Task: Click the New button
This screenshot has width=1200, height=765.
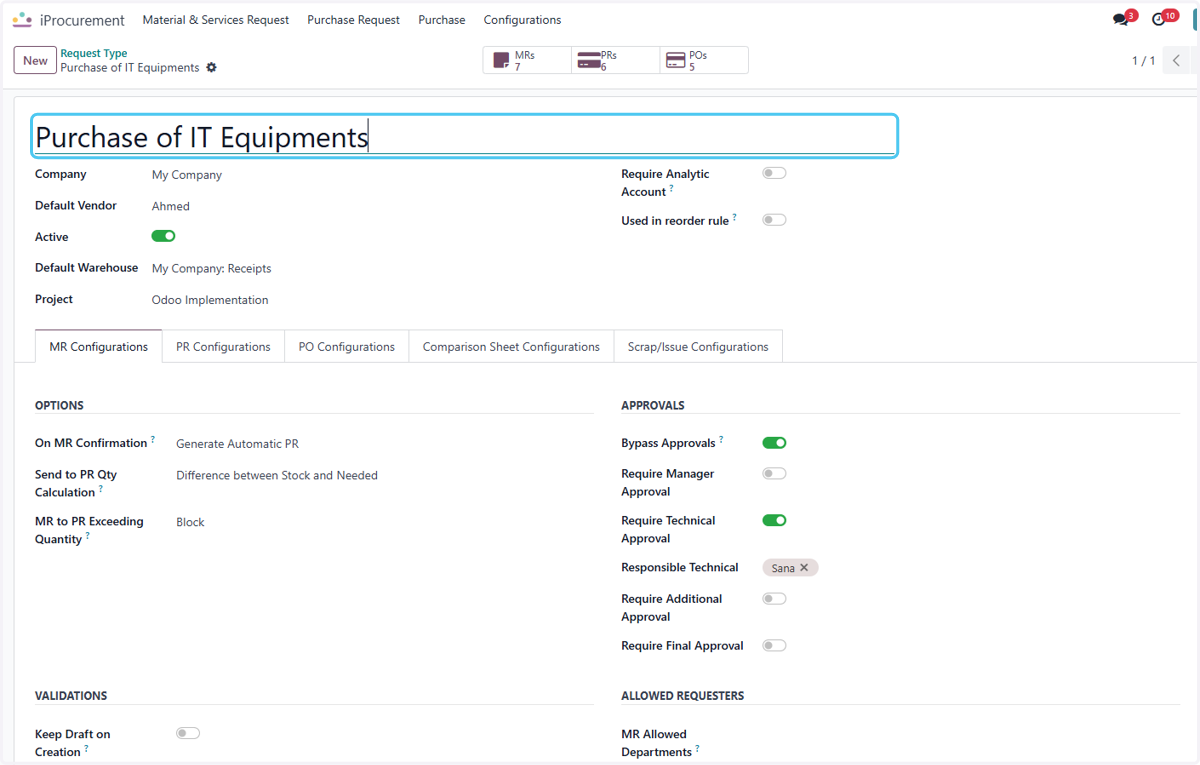Action: coord(35,61)
